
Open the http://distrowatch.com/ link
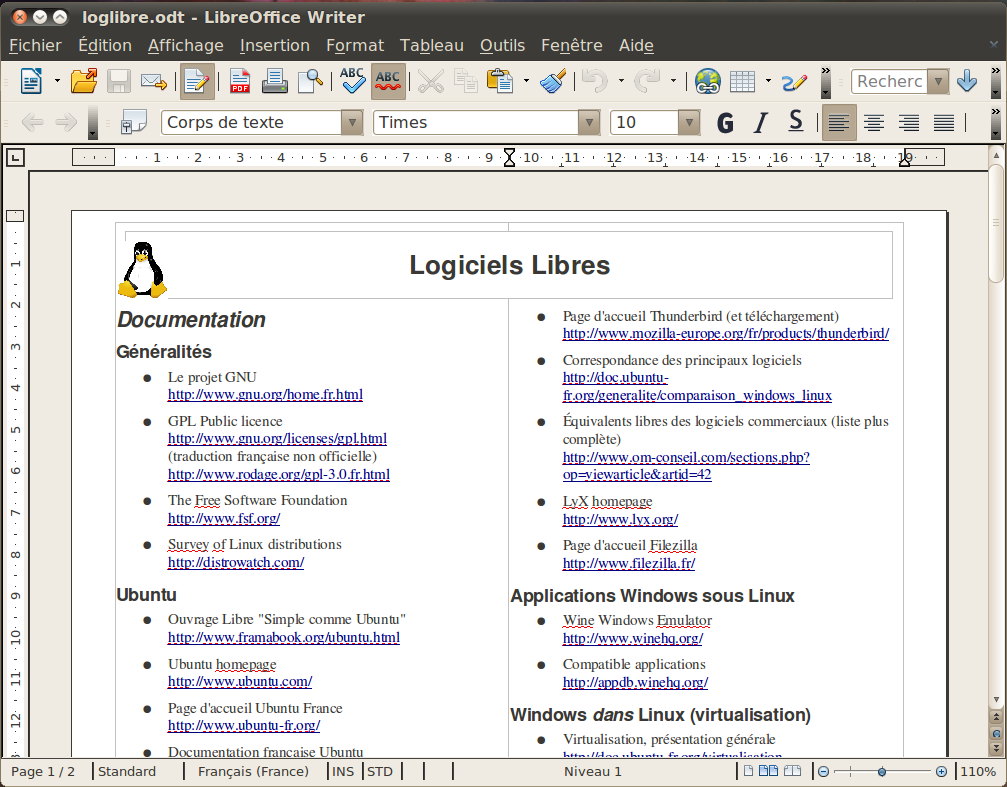pyautogui.click(x=235, y=562)
